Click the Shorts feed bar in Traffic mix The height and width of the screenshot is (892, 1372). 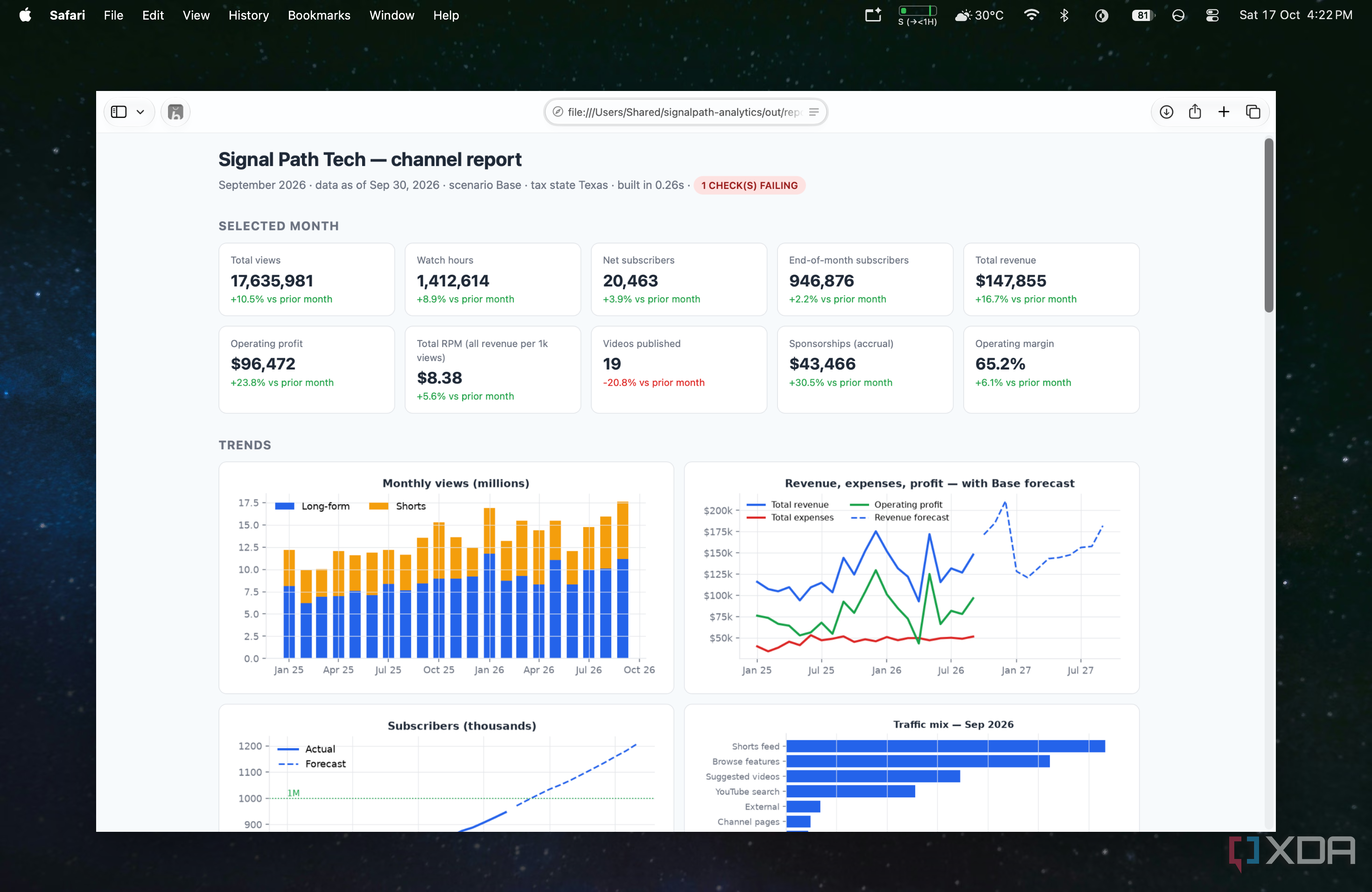[945, 746]
